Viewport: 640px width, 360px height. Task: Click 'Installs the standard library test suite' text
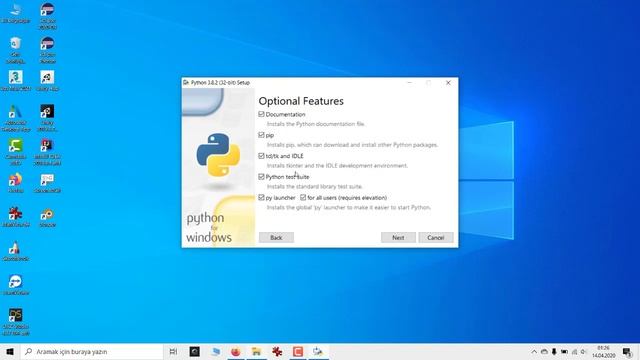(315, 187)
